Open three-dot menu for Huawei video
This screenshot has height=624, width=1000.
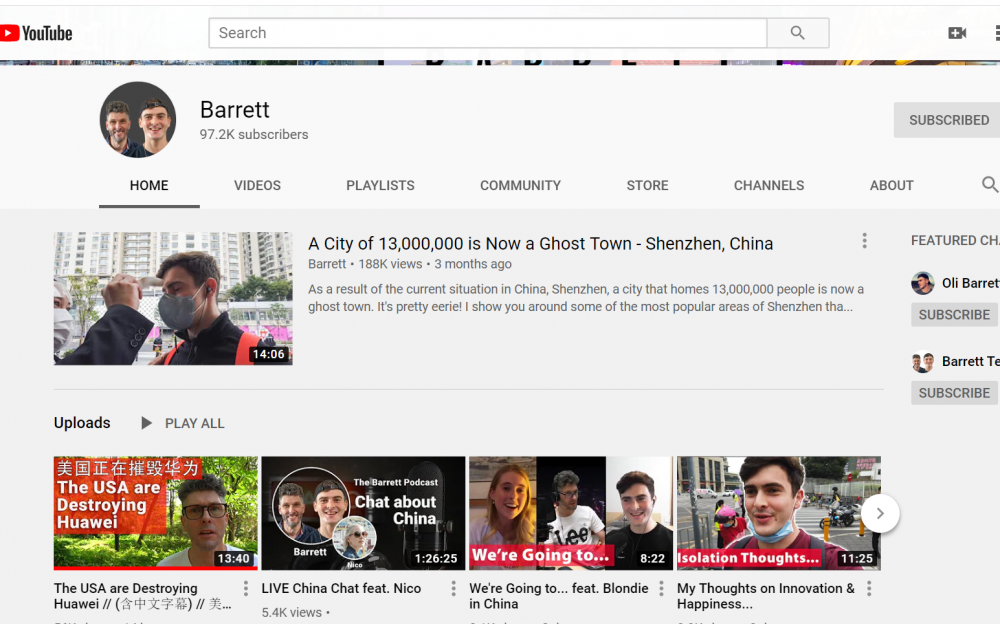245,589
